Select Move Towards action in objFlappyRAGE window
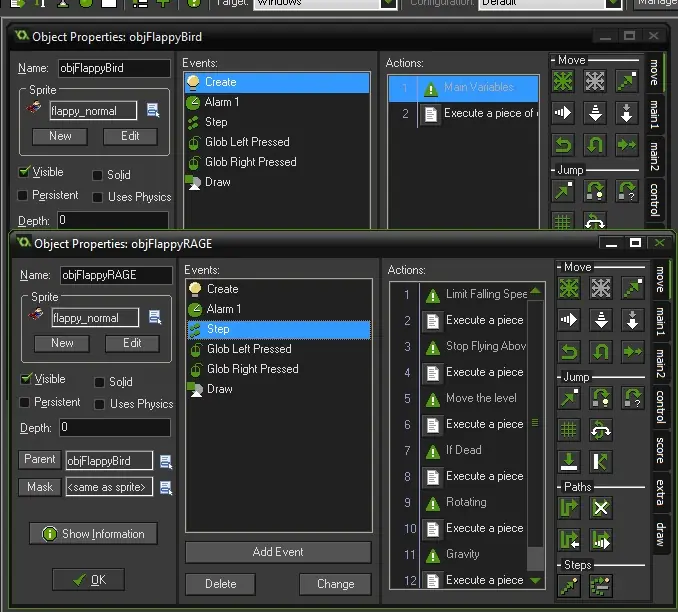The image size is (678, 612). coord(633,288)
